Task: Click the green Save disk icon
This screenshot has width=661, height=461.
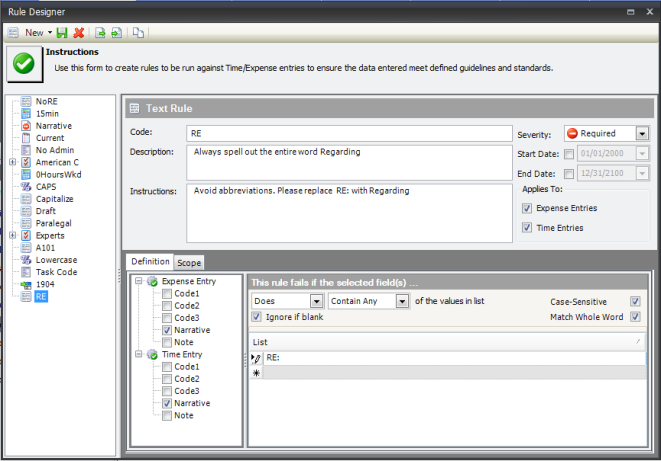Action: pos(62,33)
